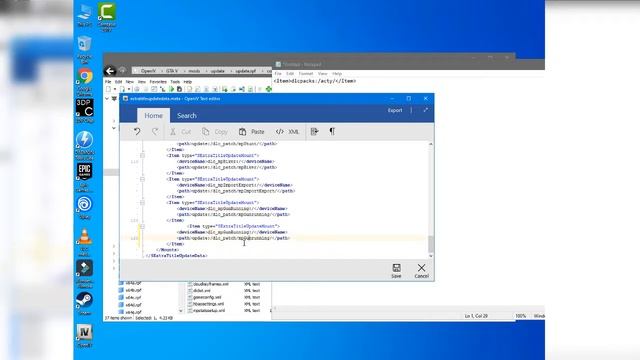
Task: Open the Steam desktop shortcut
Action: pos(84,304)
